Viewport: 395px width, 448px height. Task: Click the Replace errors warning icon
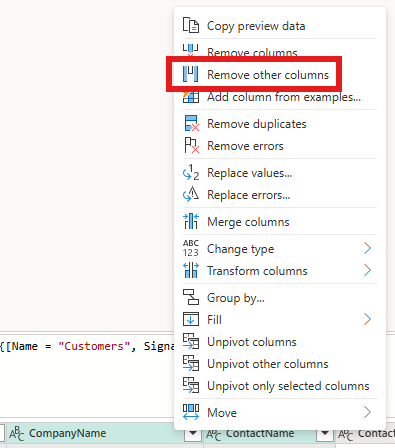[191, 195]
